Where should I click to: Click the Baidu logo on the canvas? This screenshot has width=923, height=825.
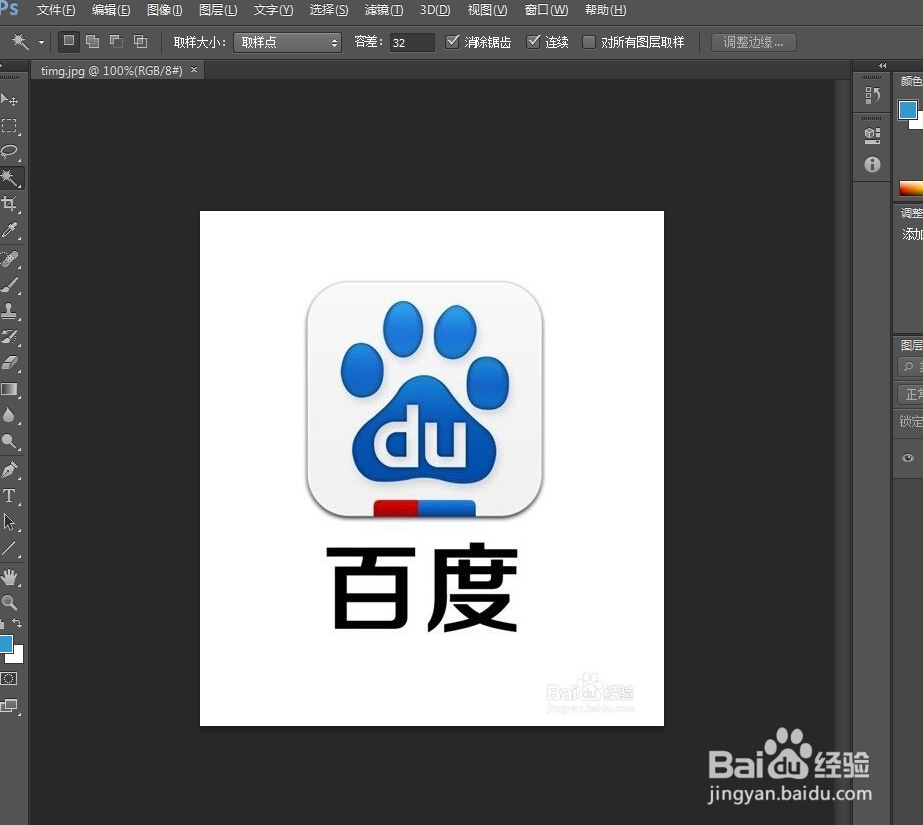coord(424,400)
